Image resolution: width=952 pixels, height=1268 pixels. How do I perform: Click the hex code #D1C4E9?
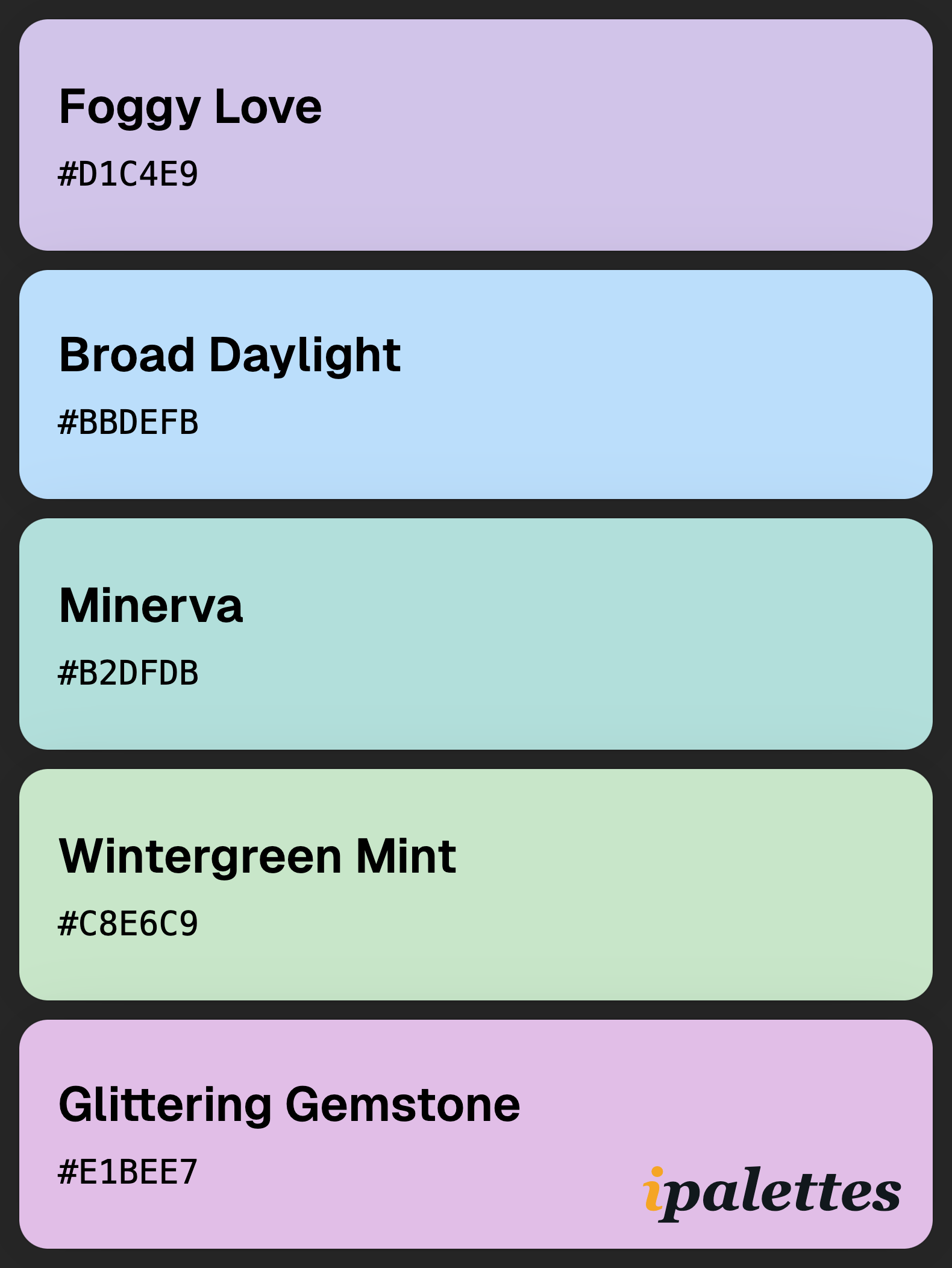click(128, 174)
